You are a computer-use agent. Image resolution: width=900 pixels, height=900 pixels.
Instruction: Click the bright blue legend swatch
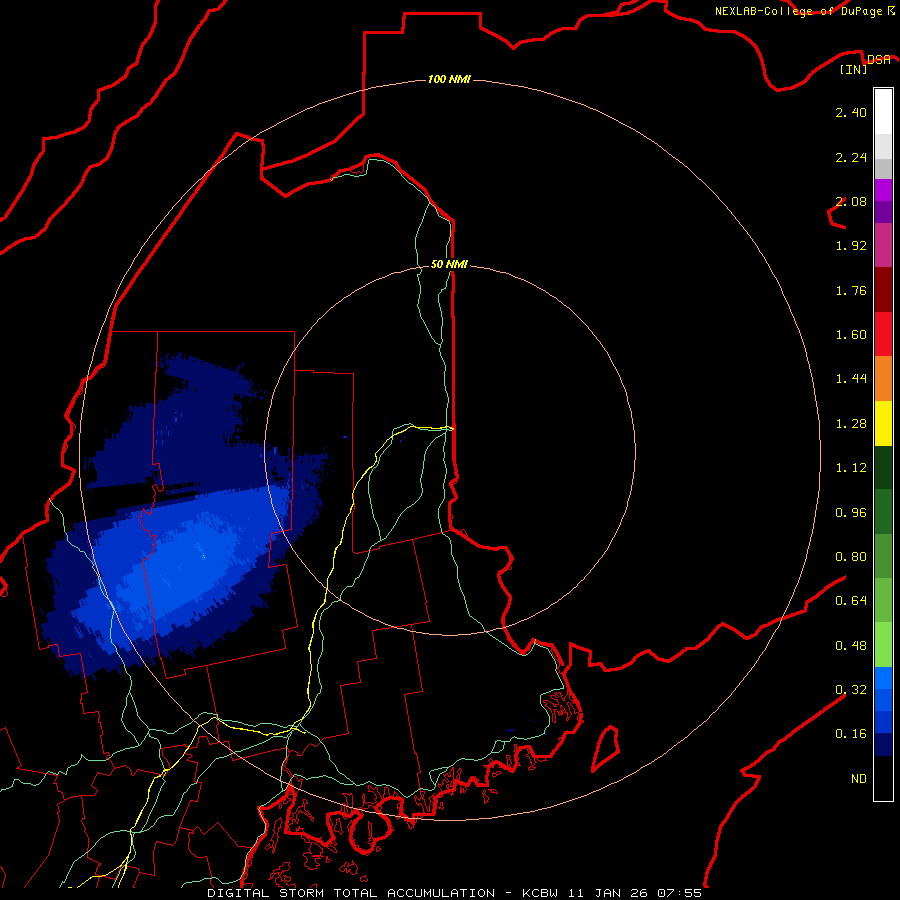click(883, 678)
